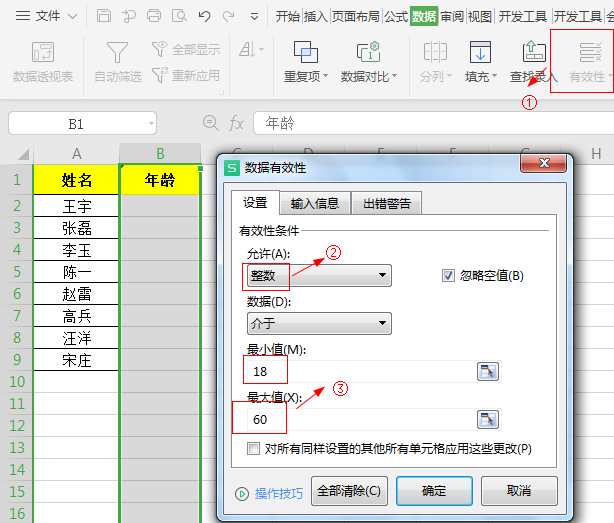The width and height of the screenshot is (614, 523).
Task: Switch to the 页面布局 ribbon tab
Action: [x=356, y=16]
